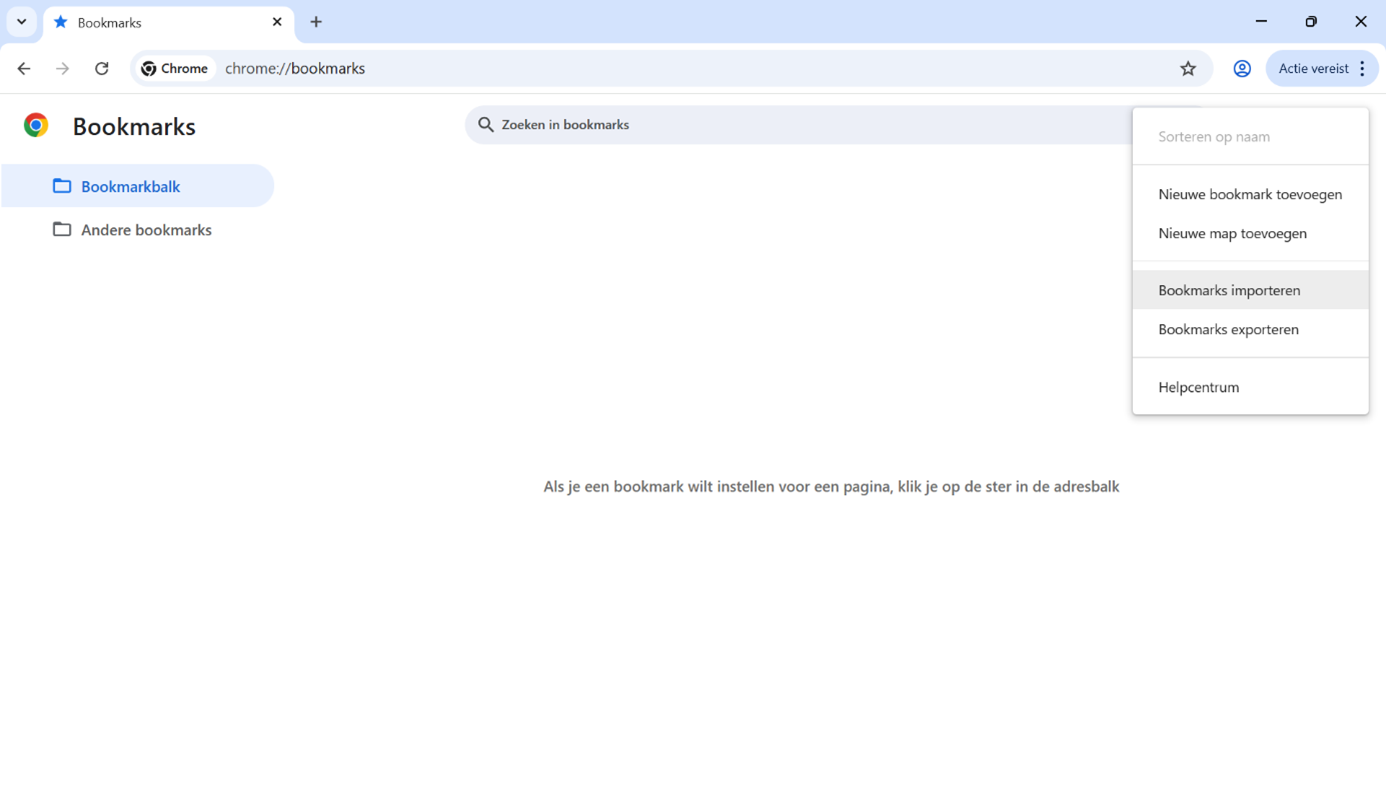Click inside the Zoeken in bookmarks field

(x=700, y=124)
